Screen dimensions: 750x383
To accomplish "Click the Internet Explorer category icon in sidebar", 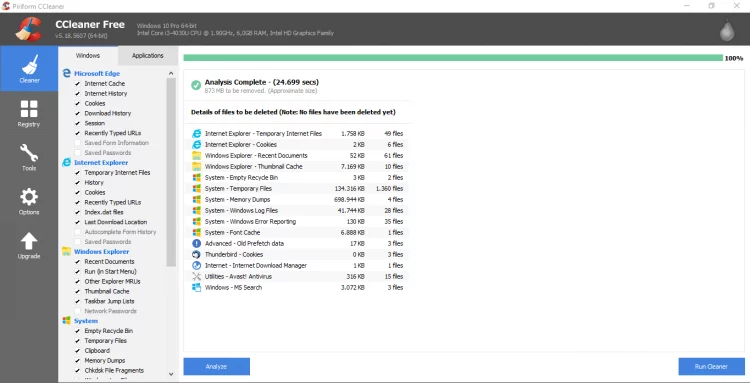I will 66,163.
